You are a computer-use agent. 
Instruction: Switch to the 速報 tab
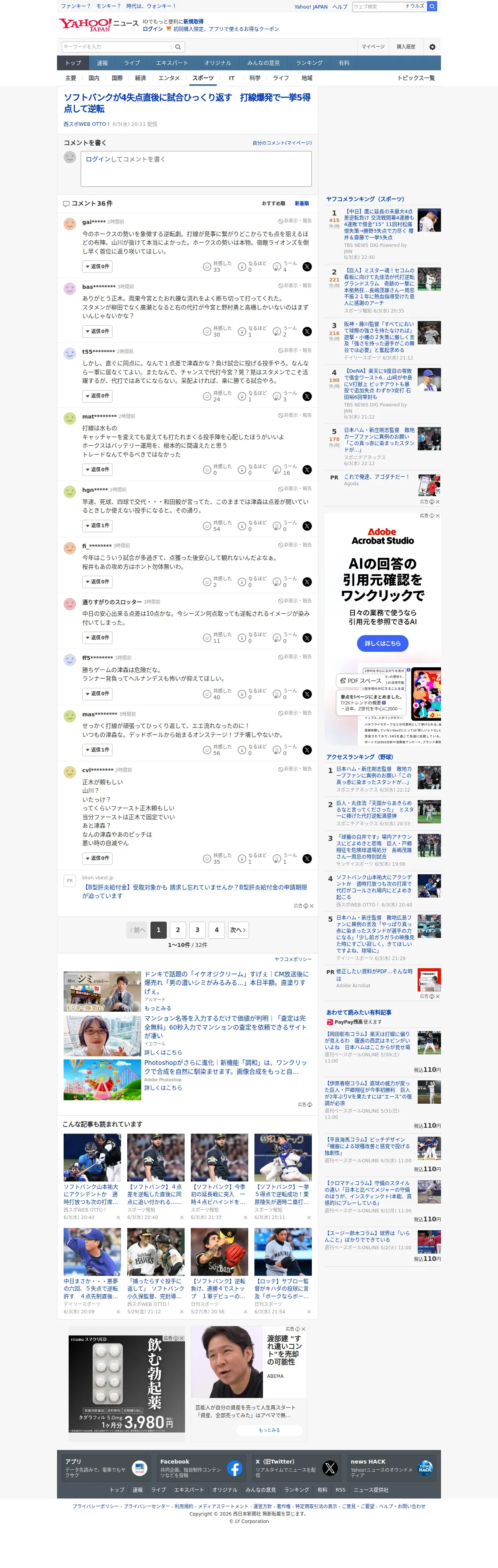click(102, 63)
